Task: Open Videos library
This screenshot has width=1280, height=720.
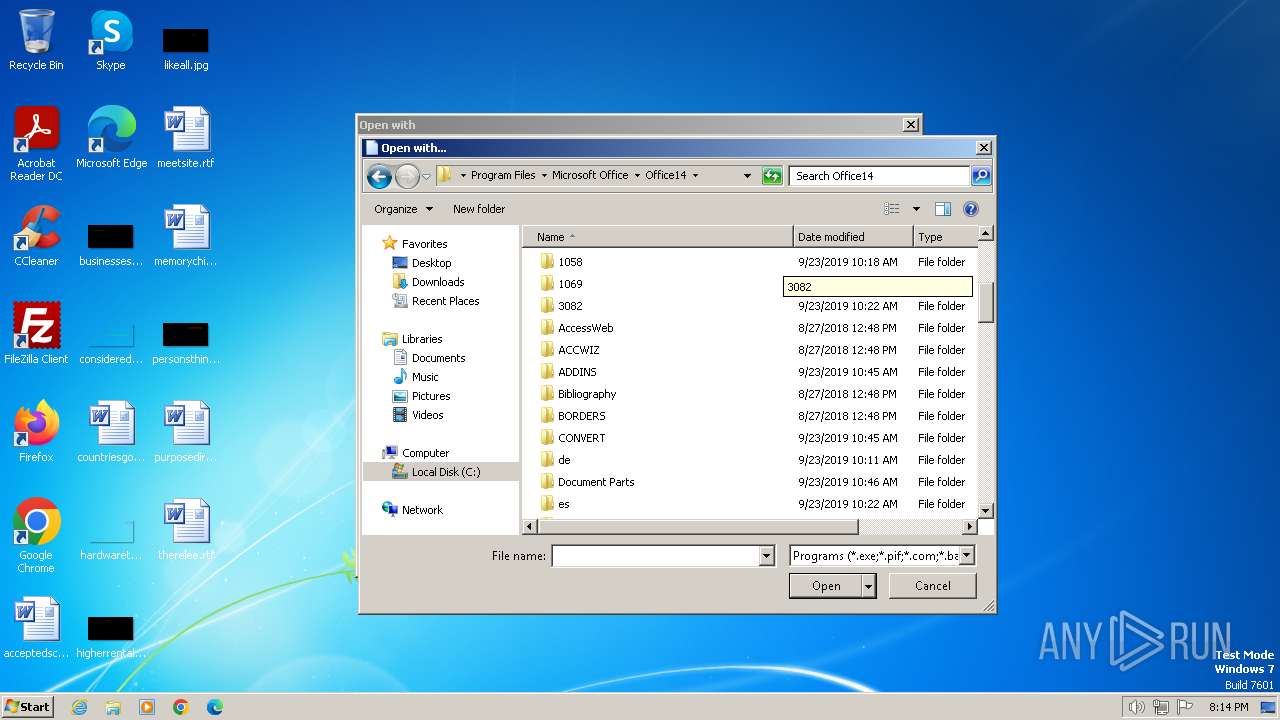Action: point(427,415)
